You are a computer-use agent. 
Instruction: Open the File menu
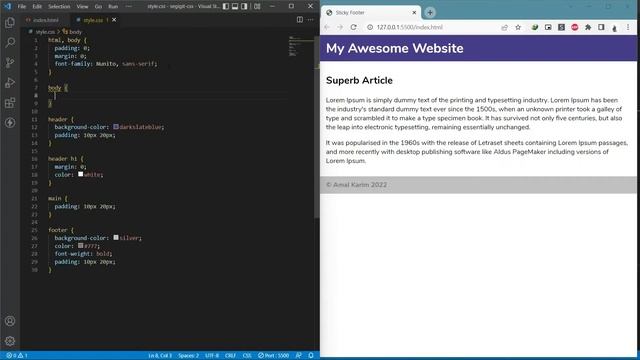[22, 6]
